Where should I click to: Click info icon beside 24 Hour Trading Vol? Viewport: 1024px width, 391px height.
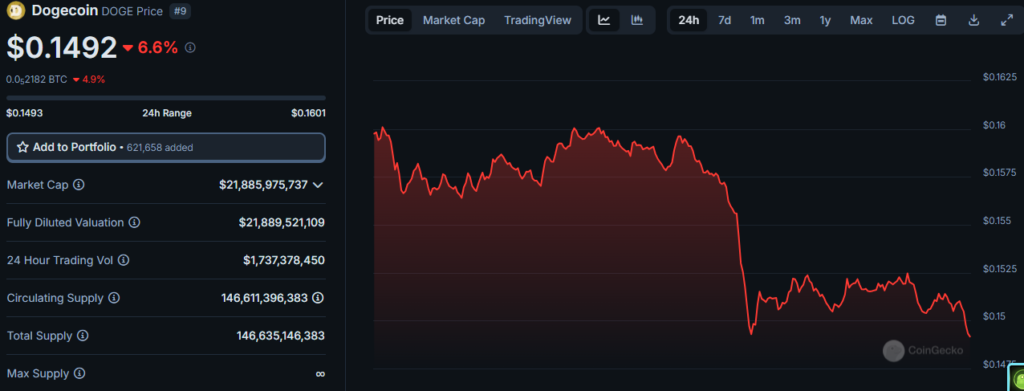pos(123,260)
